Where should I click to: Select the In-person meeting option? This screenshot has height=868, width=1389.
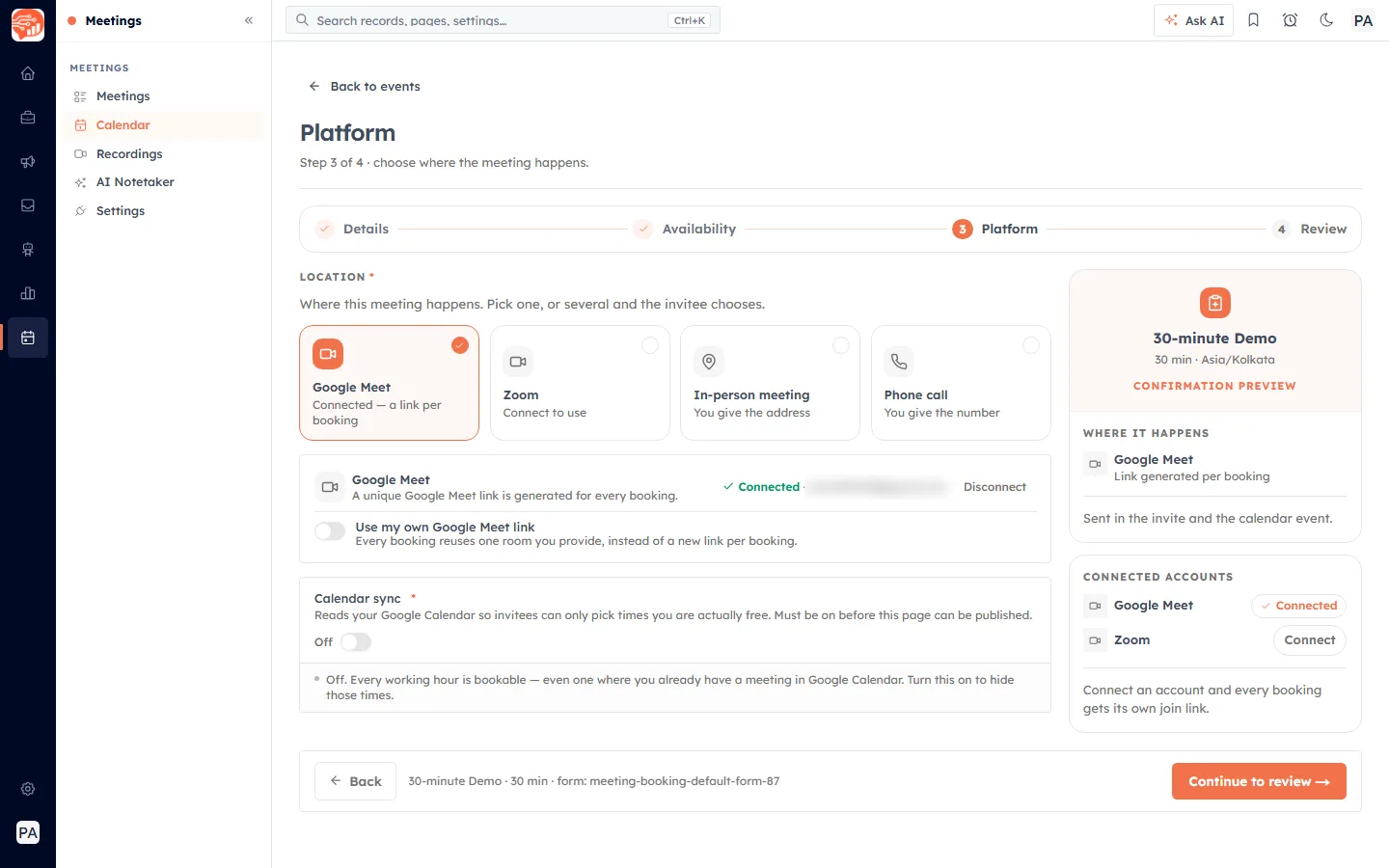point(770,383)
